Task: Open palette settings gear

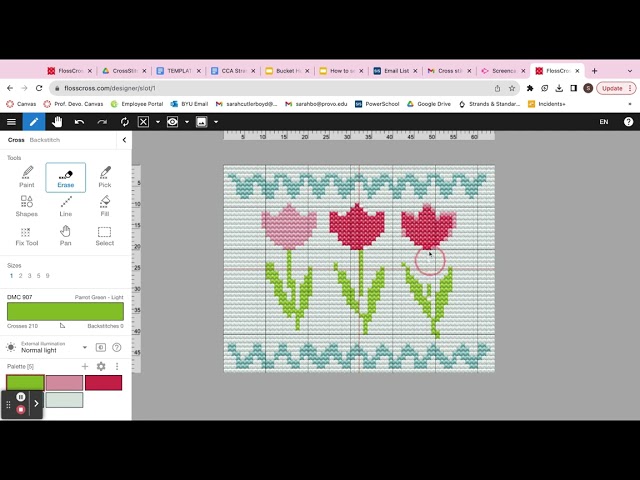Action: click(x=101, y=367)
